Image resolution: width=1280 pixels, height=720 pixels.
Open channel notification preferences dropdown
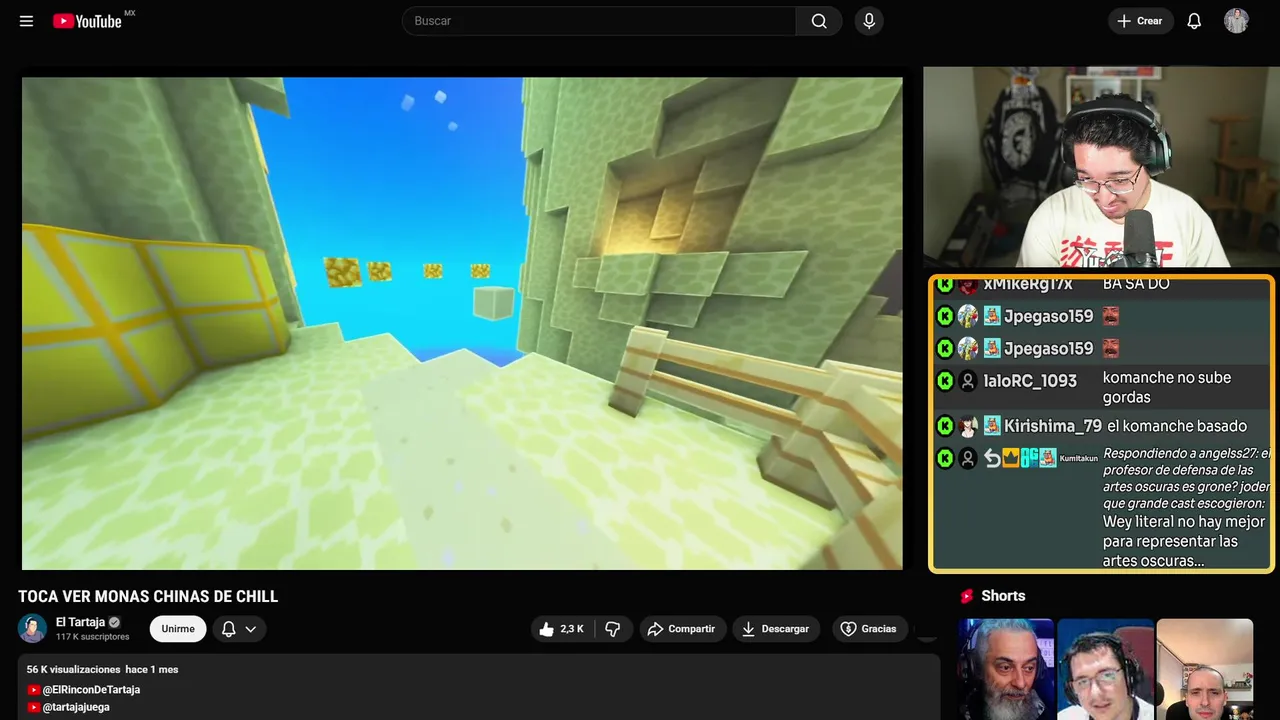point(238,629)
